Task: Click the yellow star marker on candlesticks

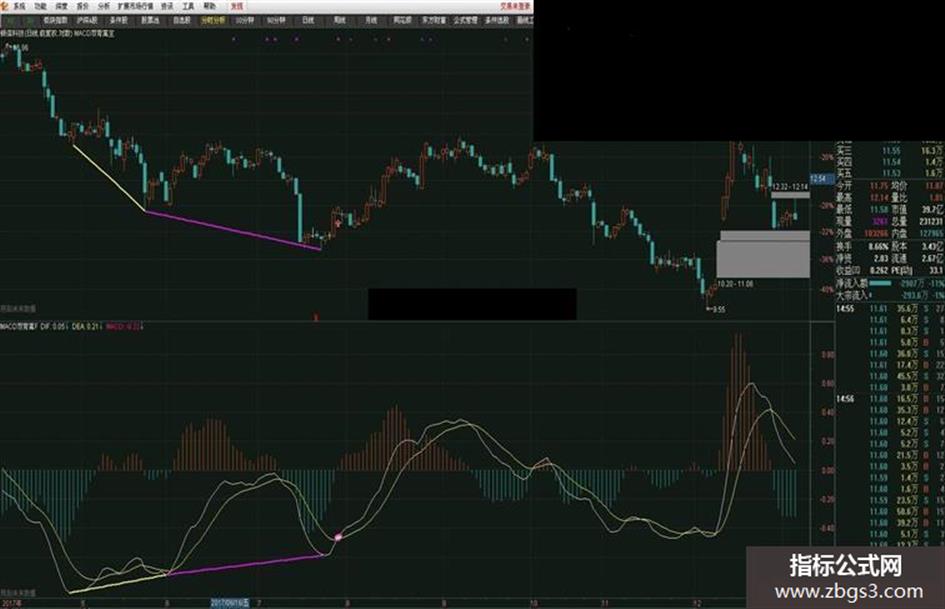Action: coord(338,224)
